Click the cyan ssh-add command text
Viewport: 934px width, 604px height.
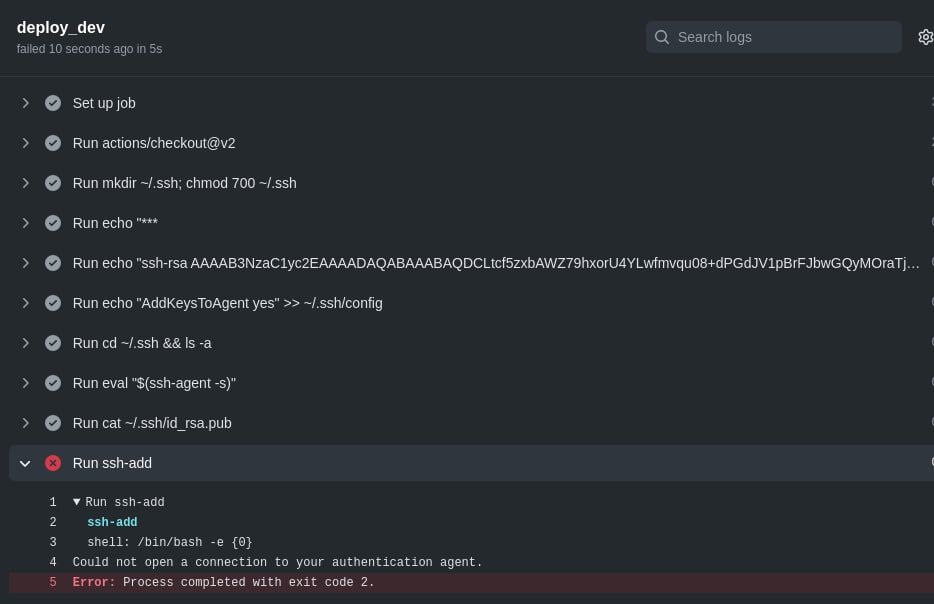112,522
